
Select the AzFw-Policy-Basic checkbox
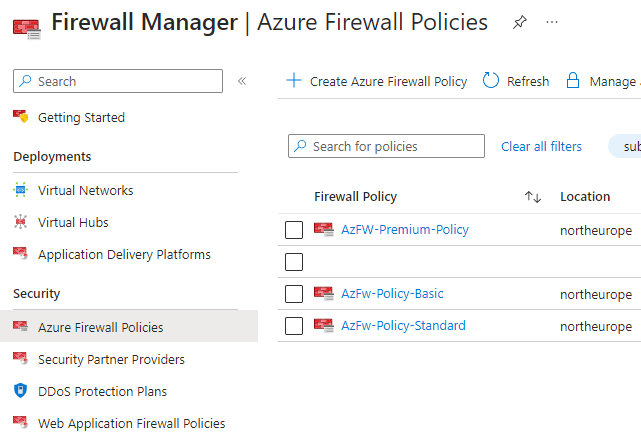pyautogui.click(x=294, y=294)
